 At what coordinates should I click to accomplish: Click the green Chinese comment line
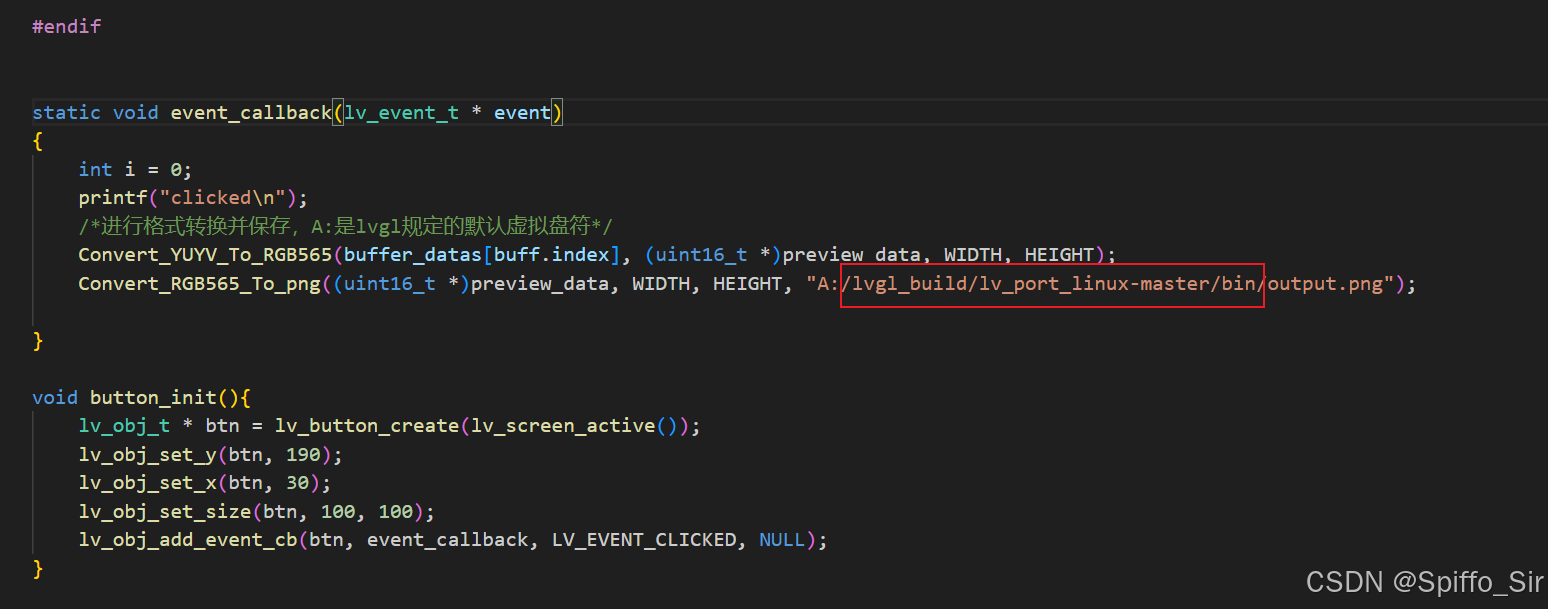(x=345, y=226)
